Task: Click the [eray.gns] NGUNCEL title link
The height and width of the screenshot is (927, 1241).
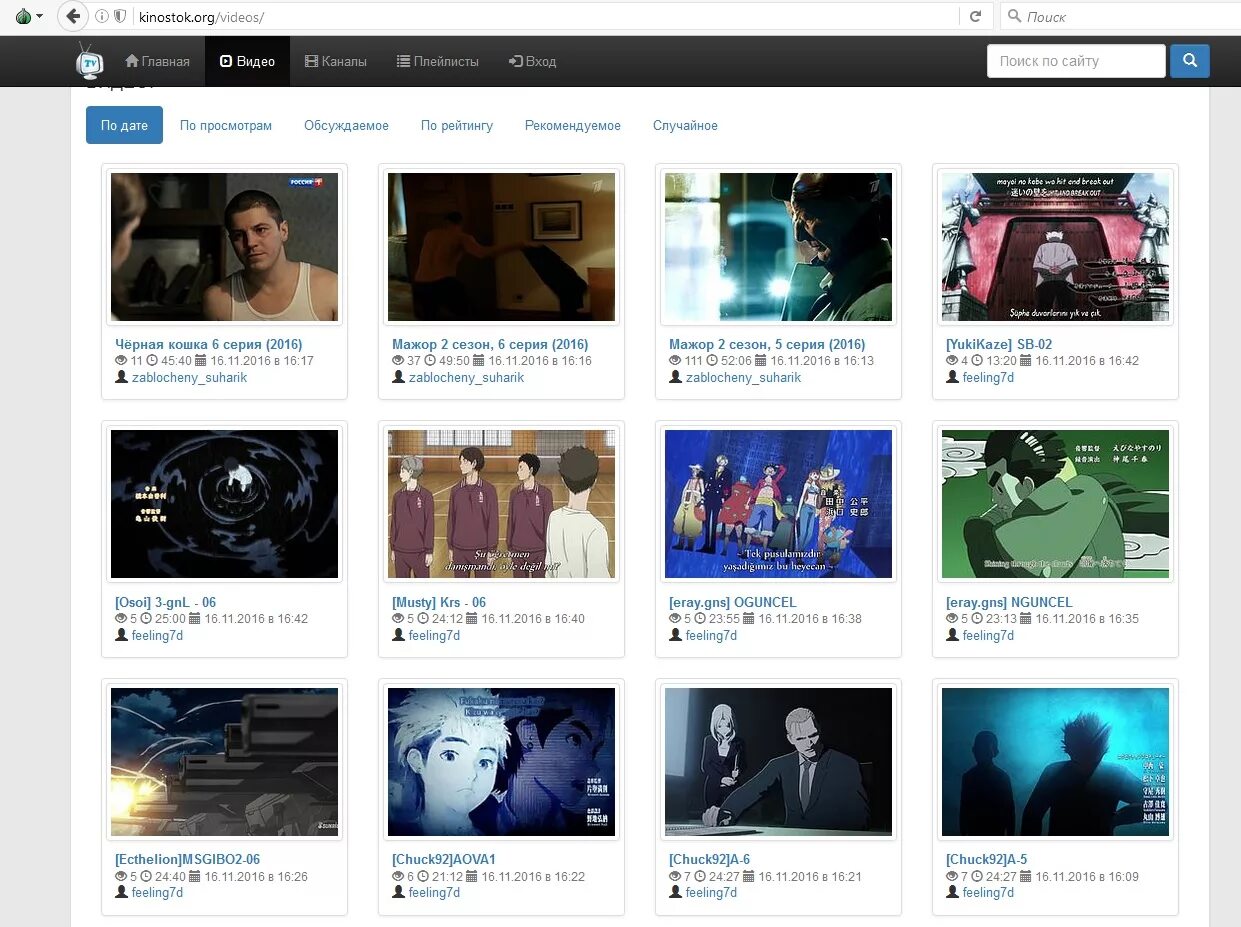Action: 1009,602
